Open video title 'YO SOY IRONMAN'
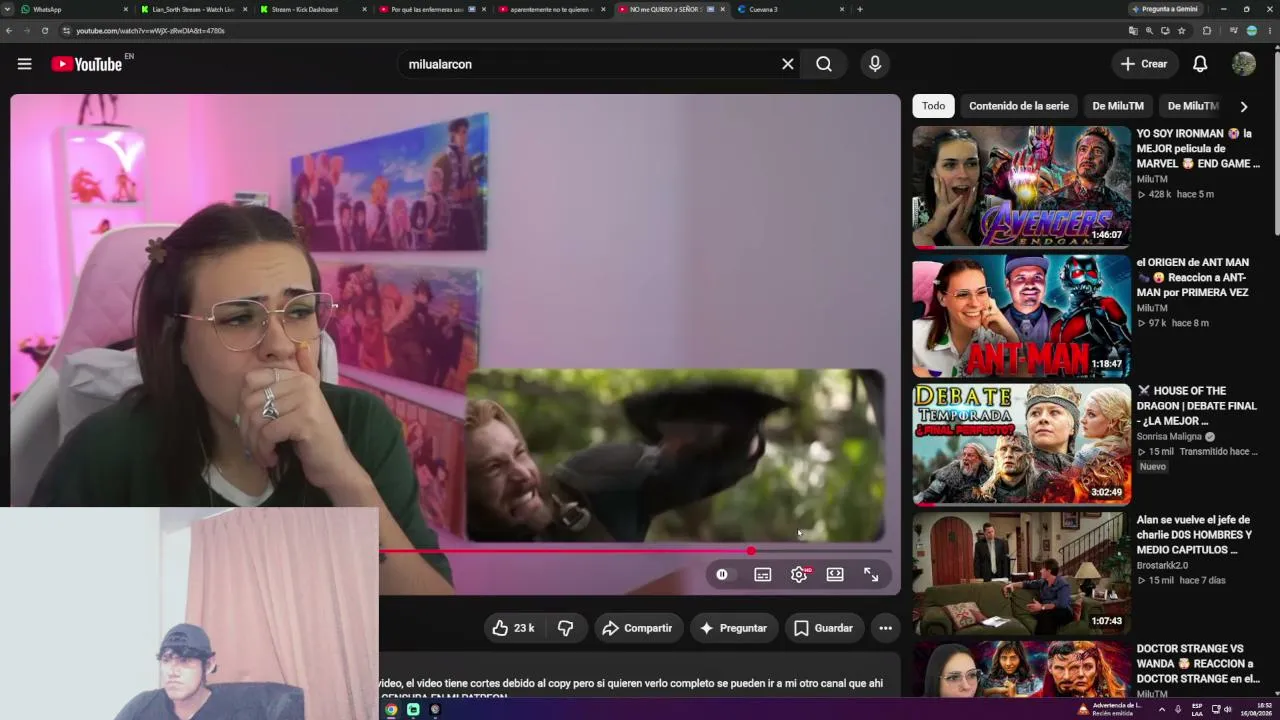Screen dimensions: 1280x720 (1198, 148)
